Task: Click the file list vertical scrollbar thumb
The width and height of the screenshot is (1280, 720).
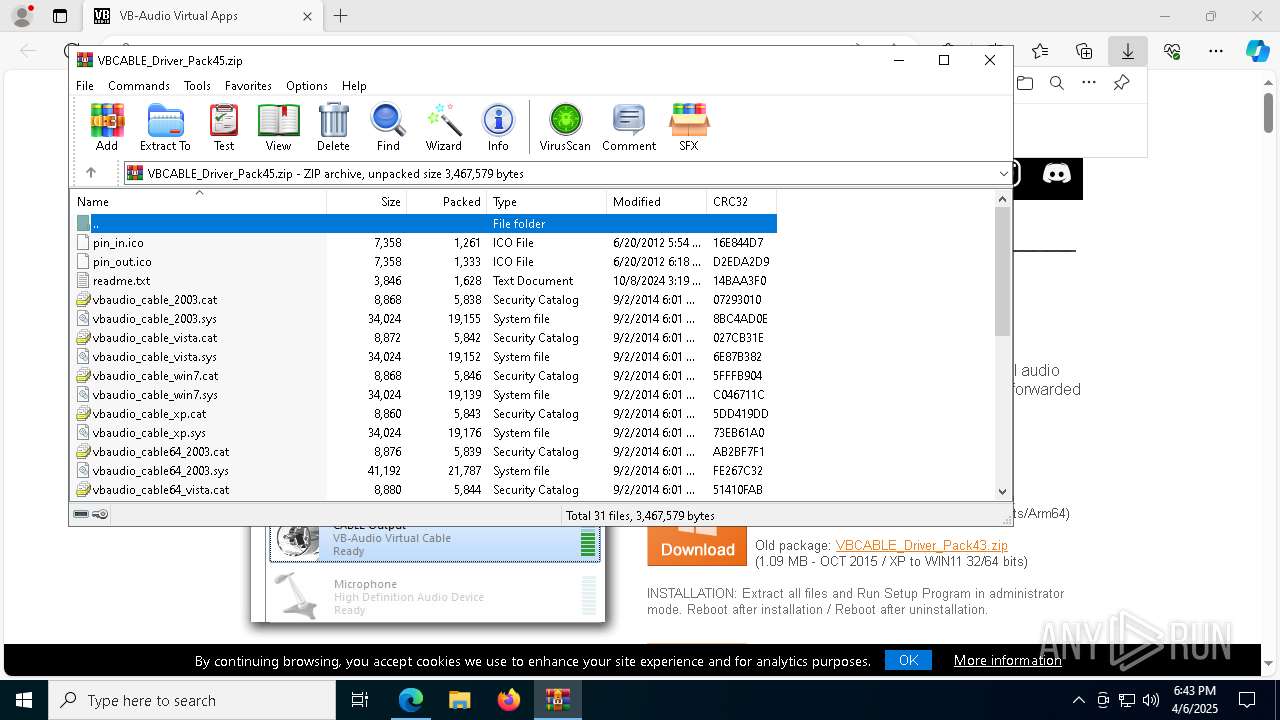Action: point(1002,271)
